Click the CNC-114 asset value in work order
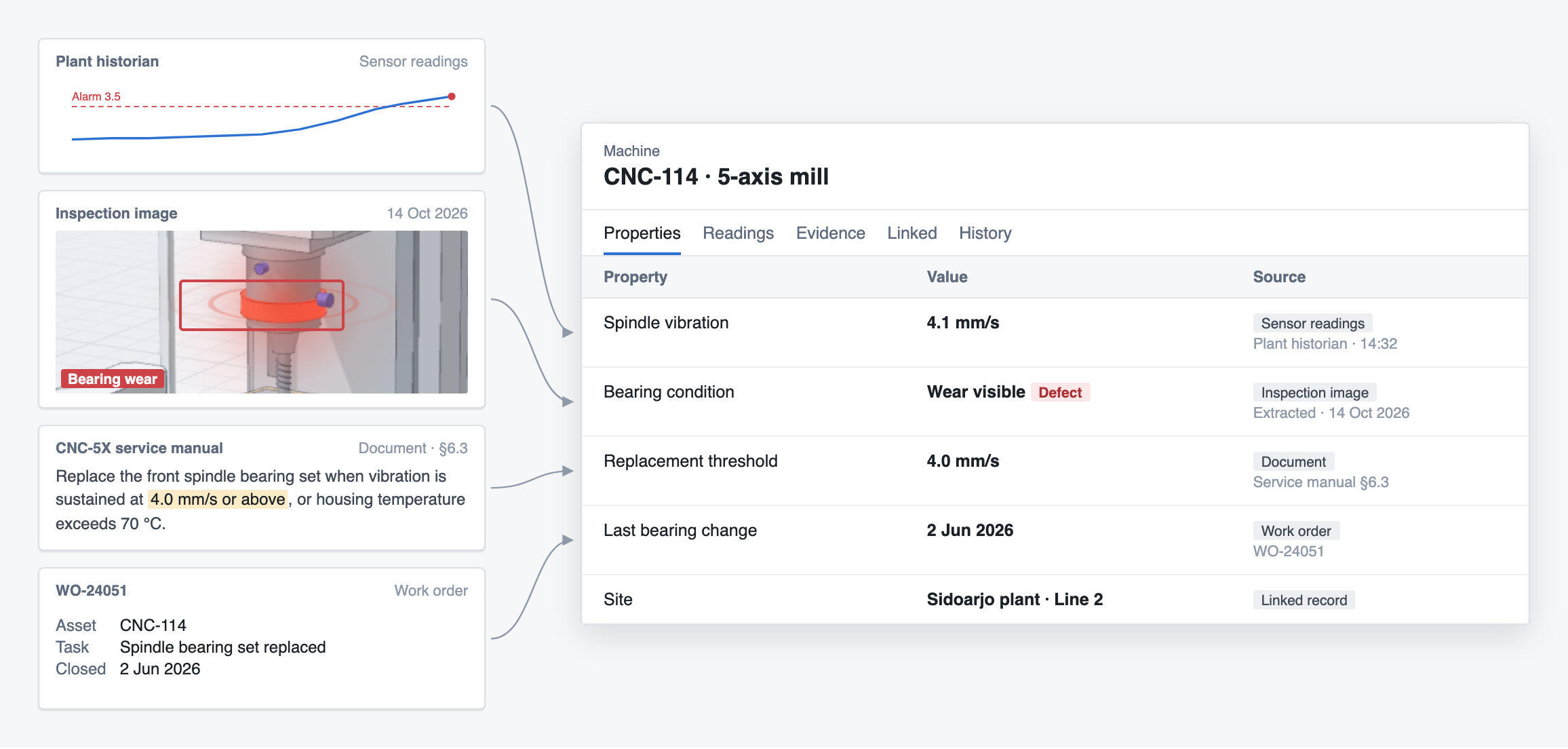 153,626
